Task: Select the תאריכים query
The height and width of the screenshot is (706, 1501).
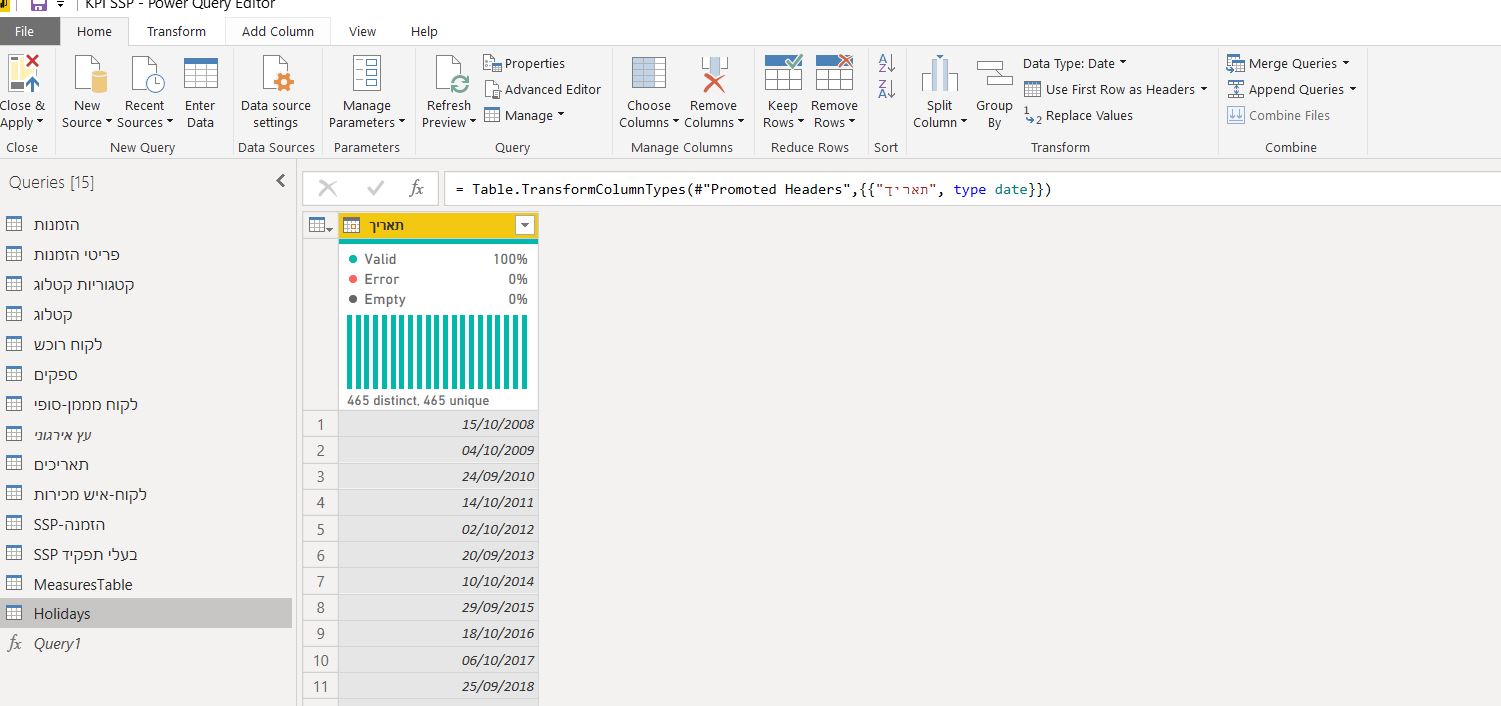Action: point(146,464)
